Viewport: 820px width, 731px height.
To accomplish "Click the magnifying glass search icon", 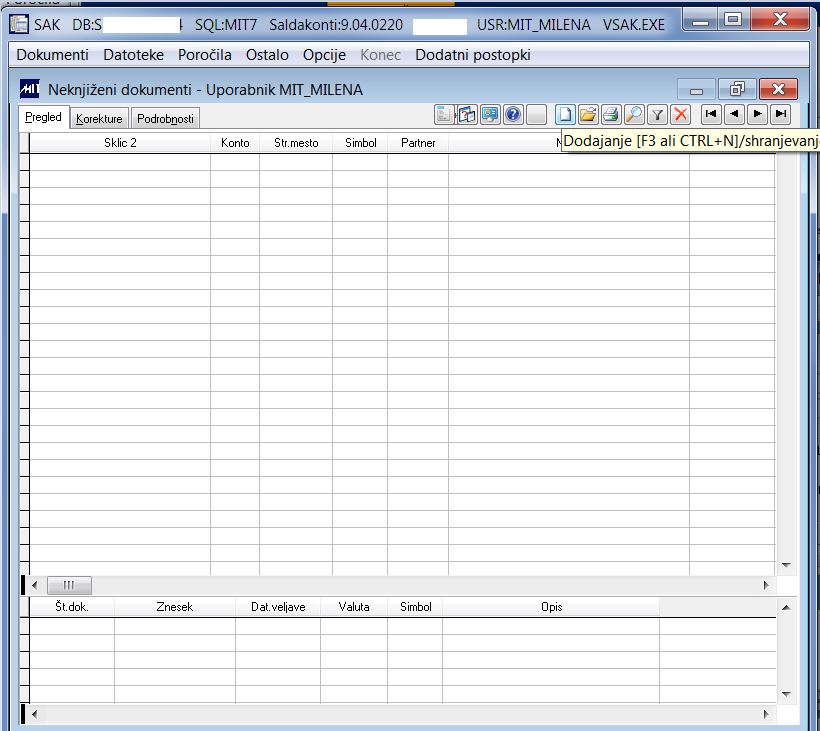I will pos(634,115).
